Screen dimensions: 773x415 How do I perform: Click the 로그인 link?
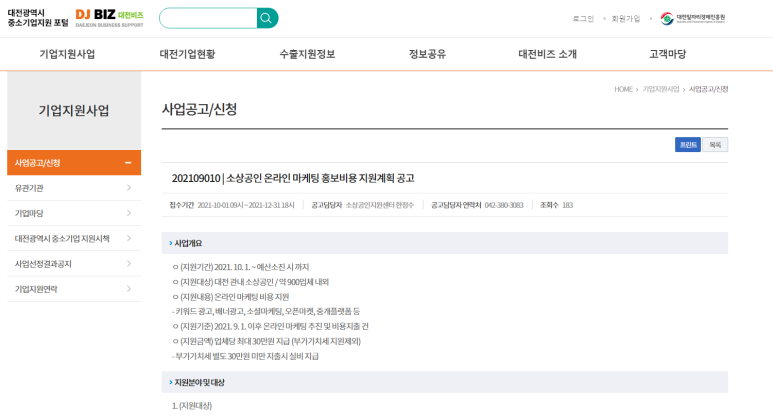point(583,19)
